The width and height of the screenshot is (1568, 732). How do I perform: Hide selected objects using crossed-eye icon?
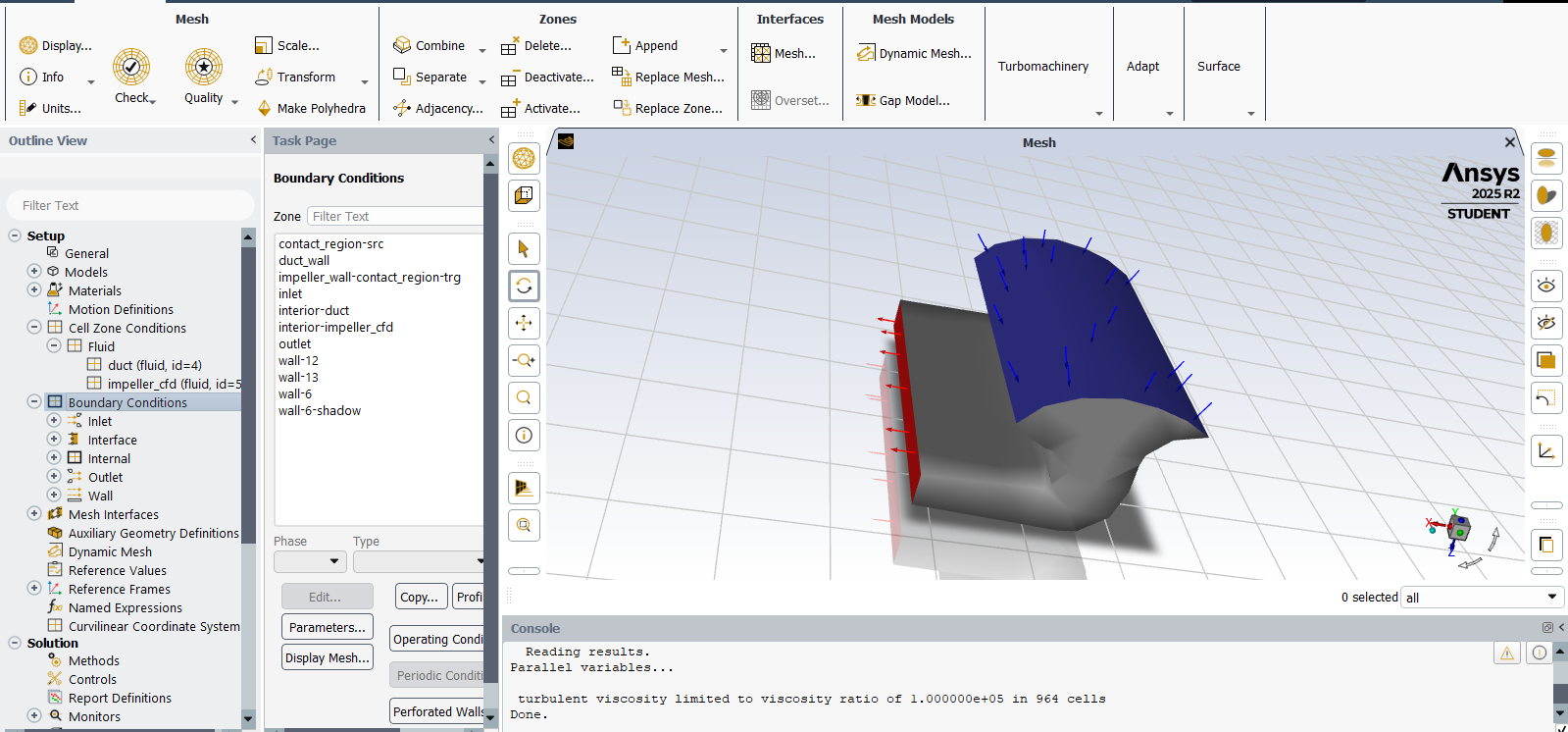click(x=1545, y=323)
